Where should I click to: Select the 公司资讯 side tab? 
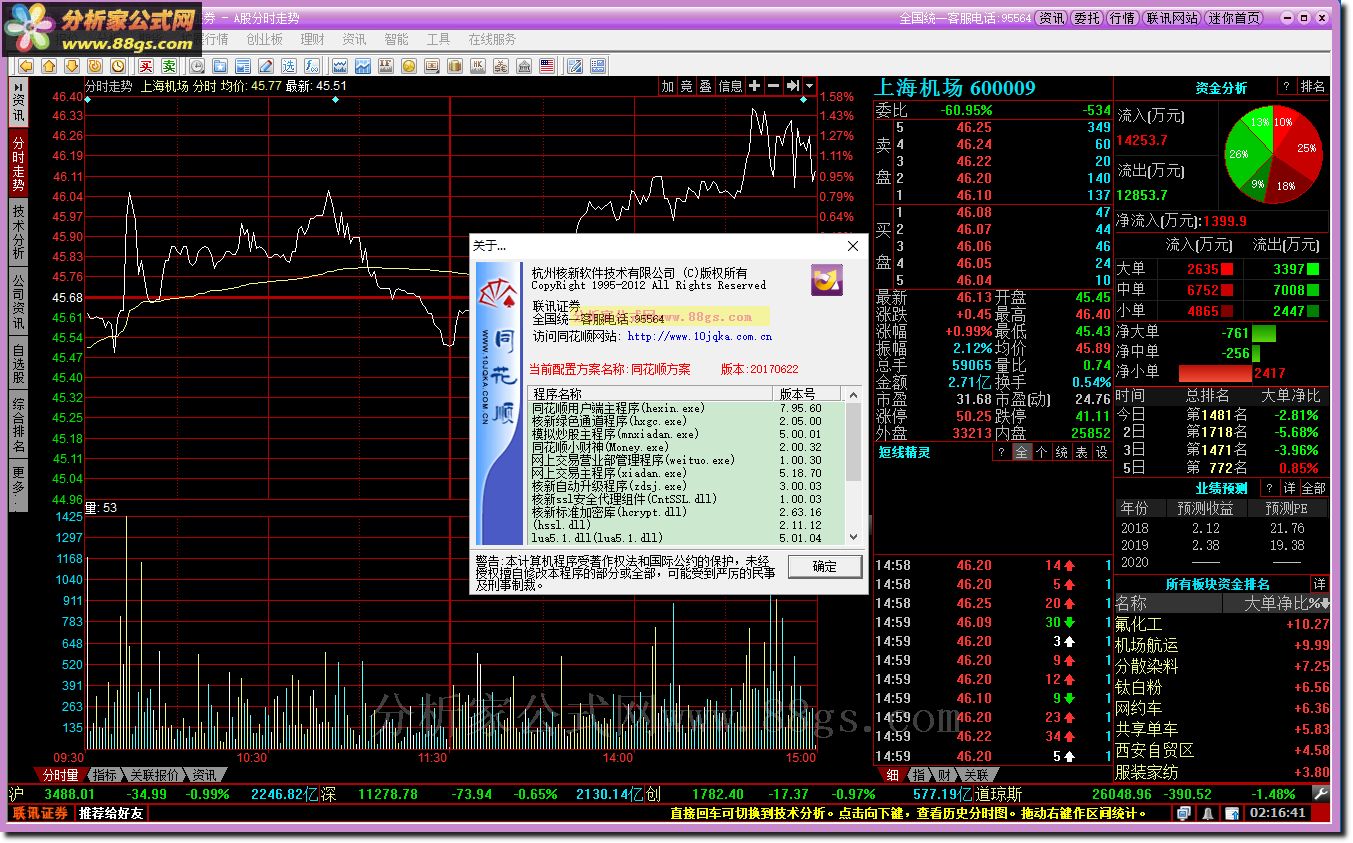[x=18, y=303]
